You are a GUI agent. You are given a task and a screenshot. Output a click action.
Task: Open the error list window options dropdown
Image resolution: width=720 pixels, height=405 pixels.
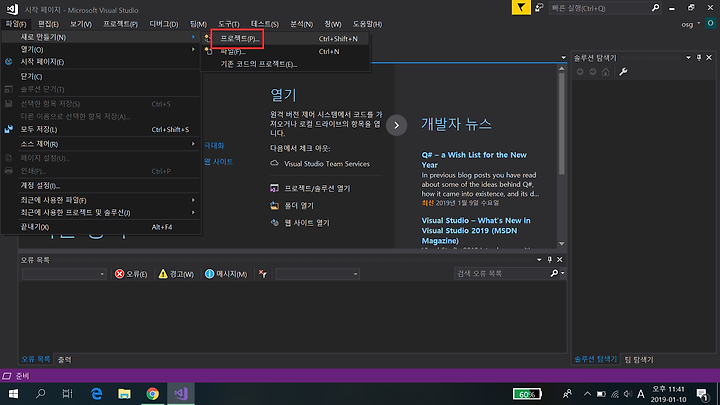(x=539, y=259)
